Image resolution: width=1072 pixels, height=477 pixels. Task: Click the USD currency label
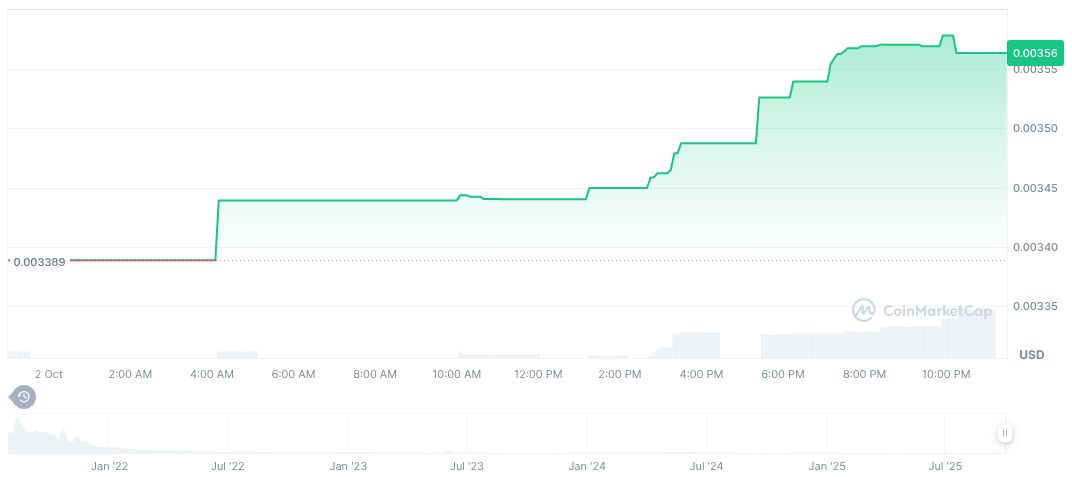(x=1031, y=355)
